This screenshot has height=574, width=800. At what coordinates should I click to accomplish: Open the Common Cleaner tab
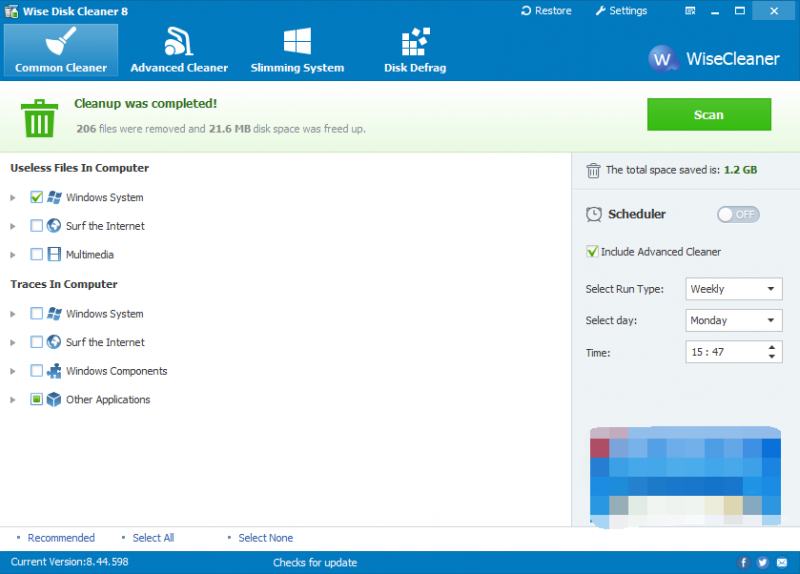pyautogui.click(x=61, y=50)
